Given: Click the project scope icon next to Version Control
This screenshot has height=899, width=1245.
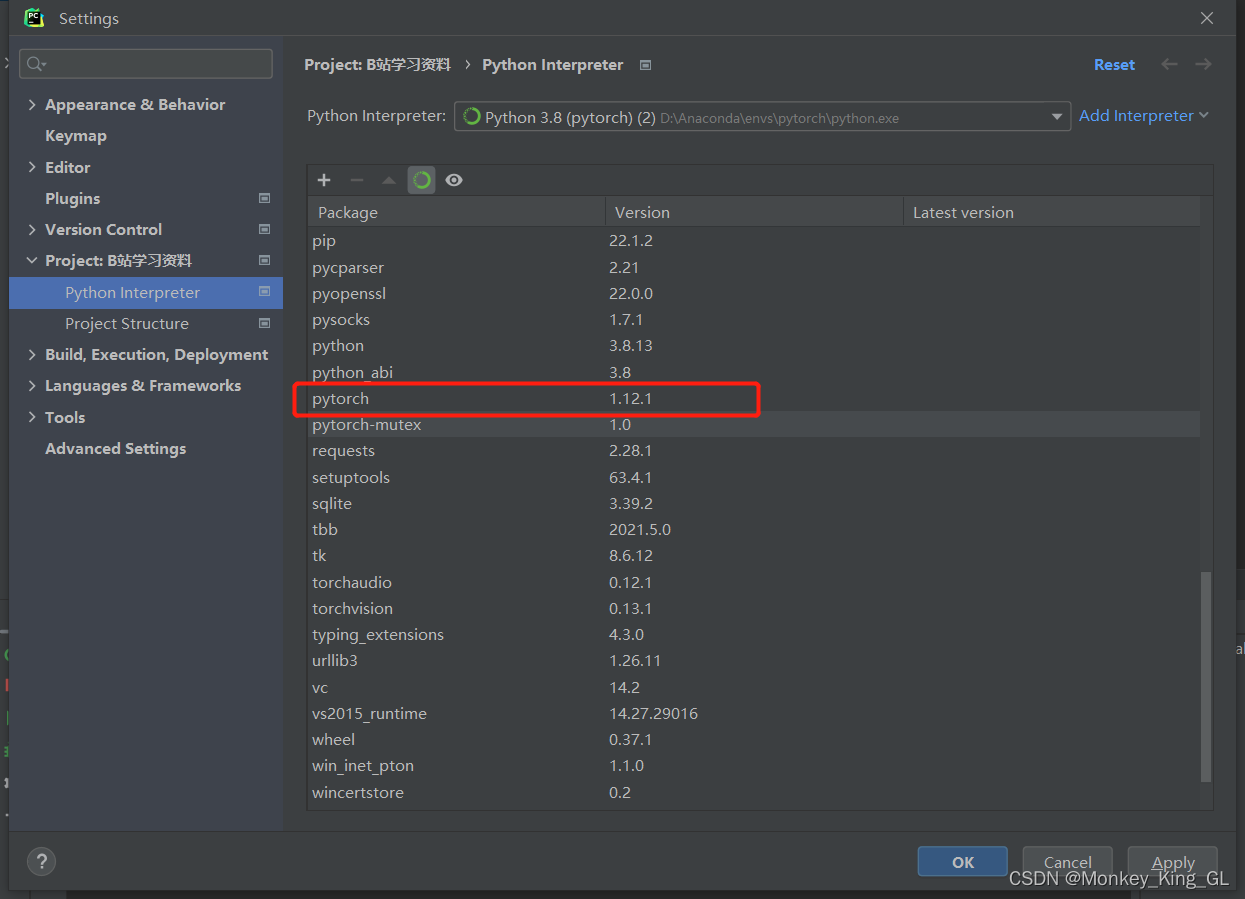Looking at the screenshot, I should point(264,229).
